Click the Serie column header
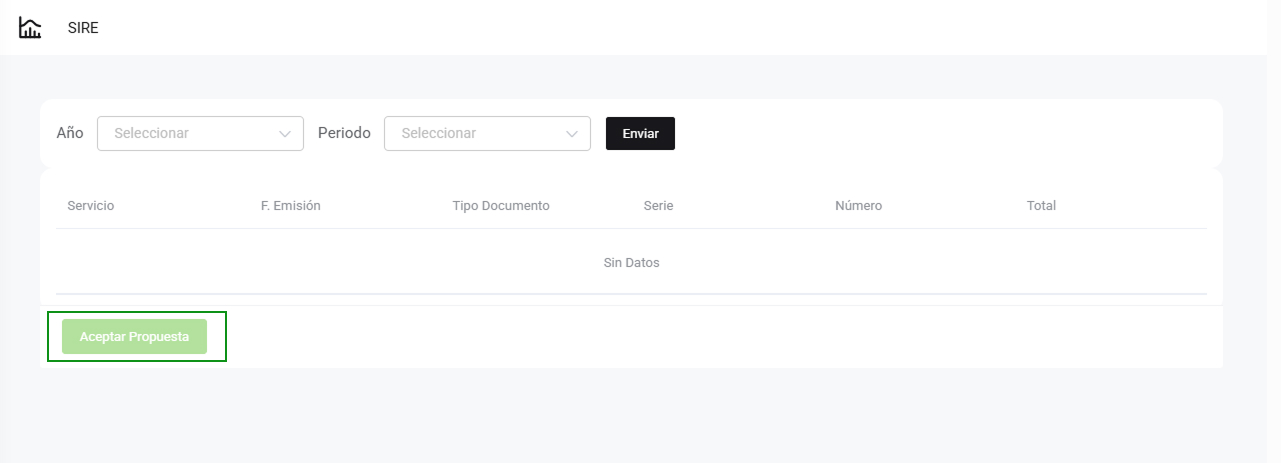The image size is (1281, 463). pyautogui.click(x=658, y=206)
